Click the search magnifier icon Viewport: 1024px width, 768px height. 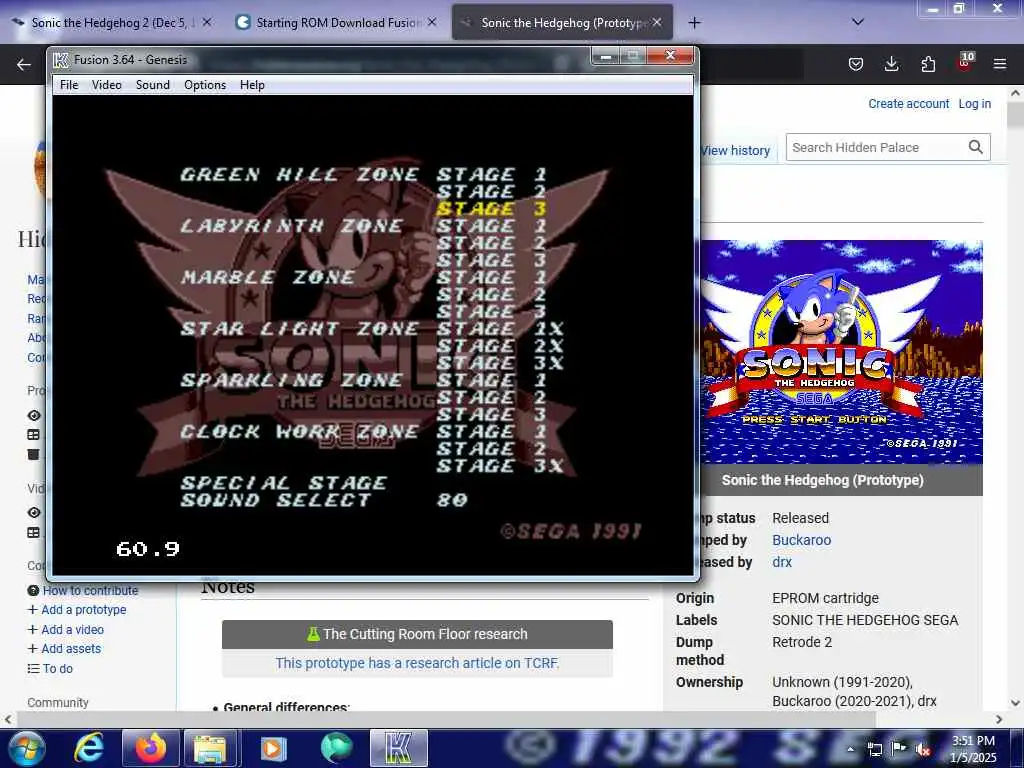(976, 148)
